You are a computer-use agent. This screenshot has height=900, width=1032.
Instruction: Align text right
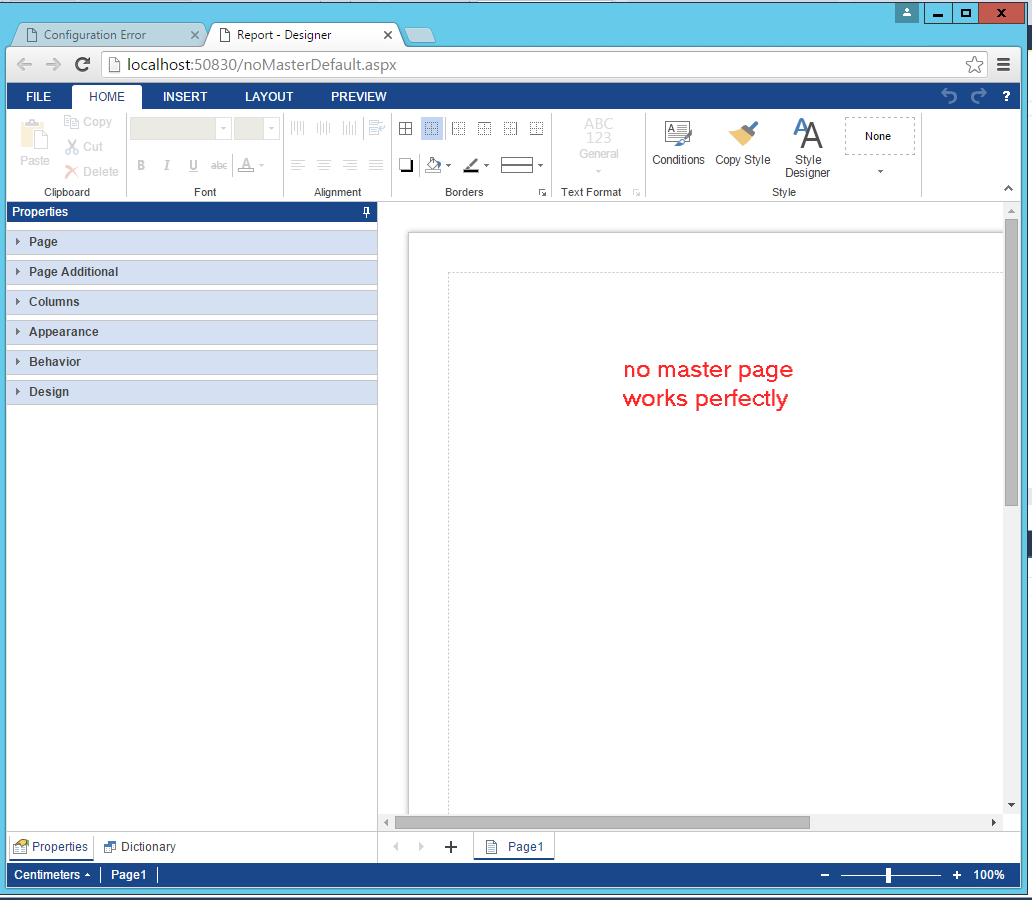(350, 165)
